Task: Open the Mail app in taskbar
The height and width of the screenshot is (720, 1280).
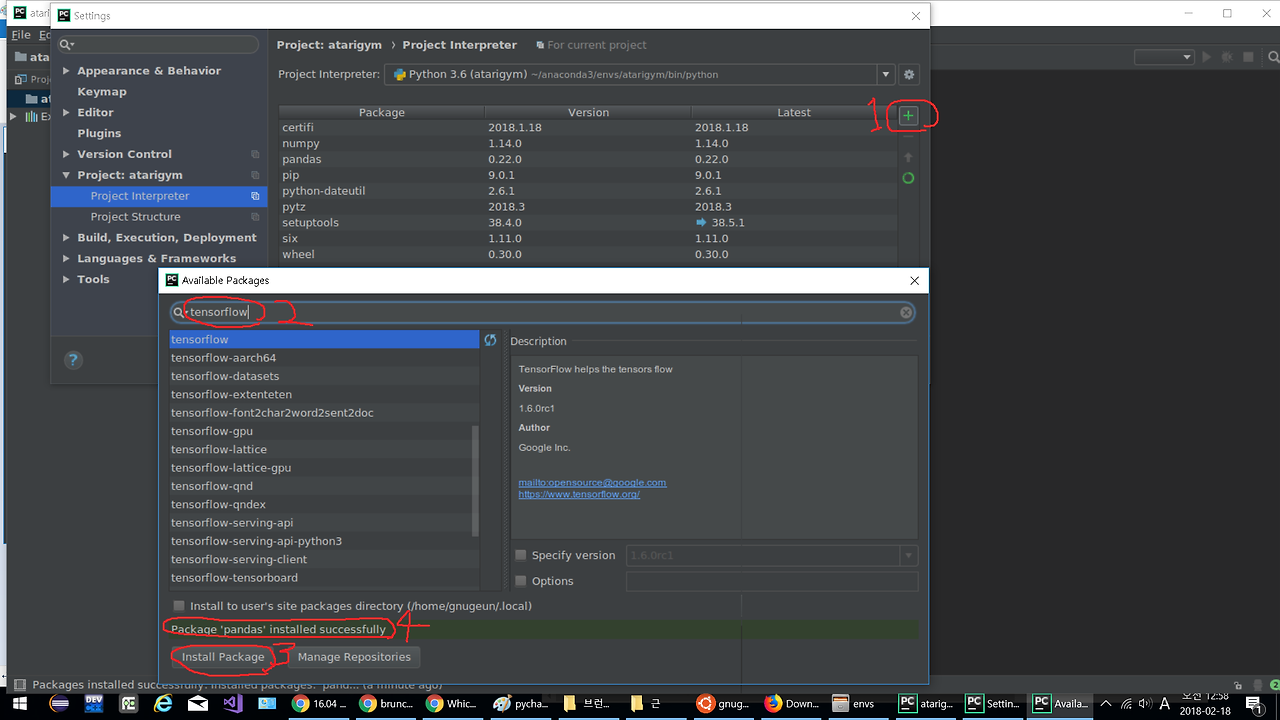Action: click(198, 703)
